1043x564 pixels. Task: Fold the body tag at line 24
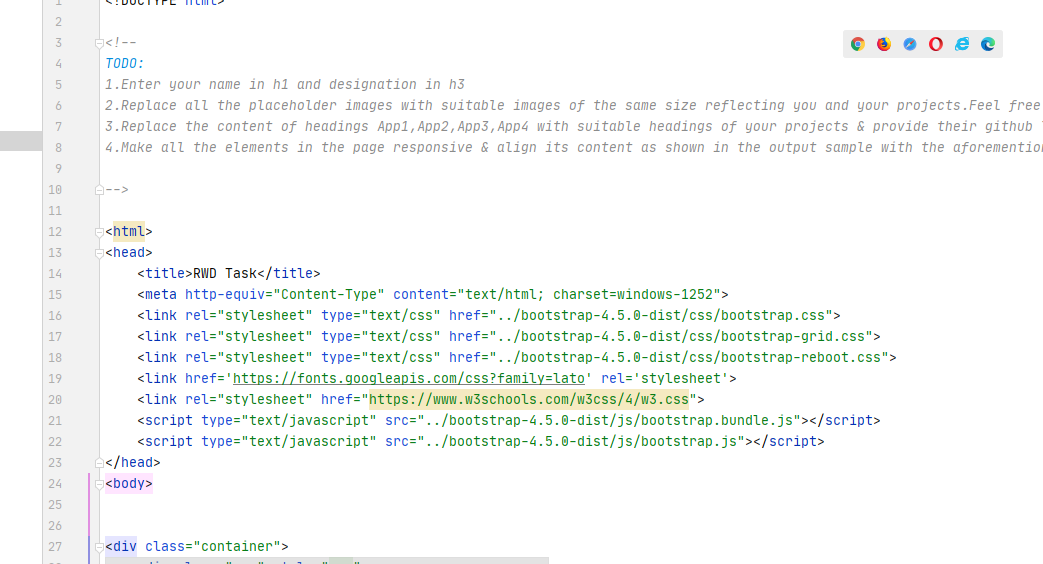click(99, 484)
